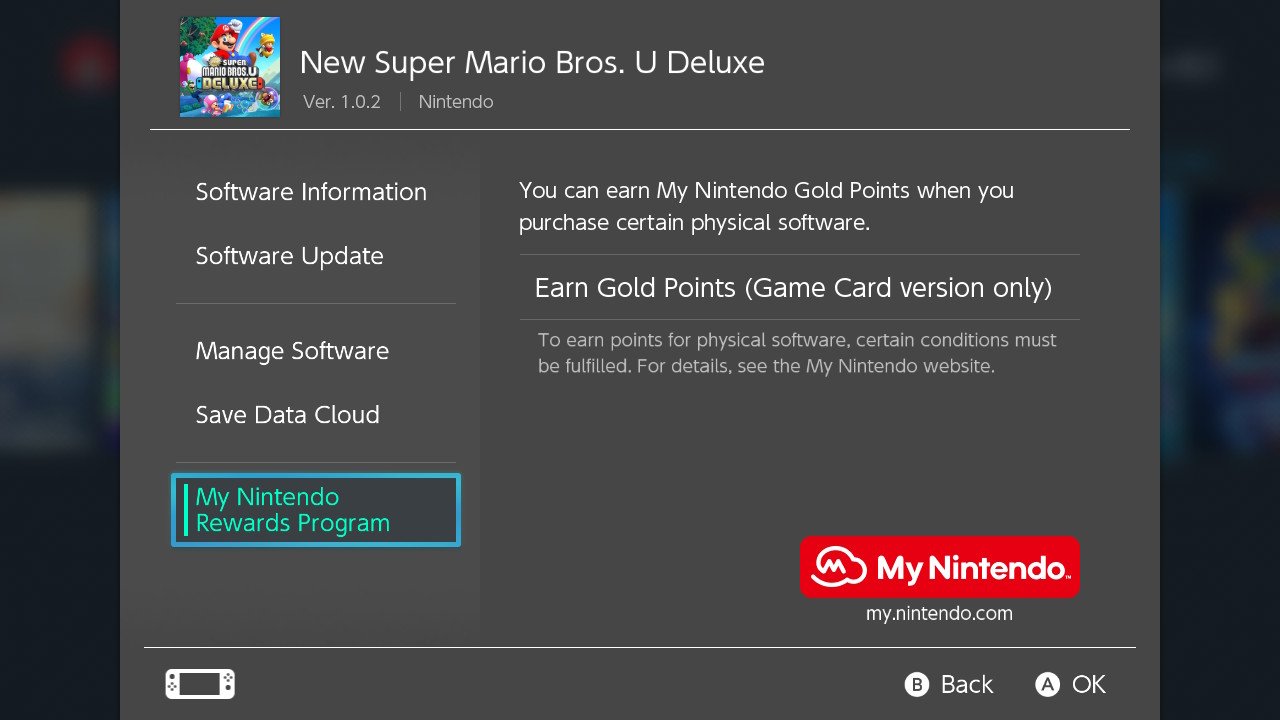This screenshot has height=720, width=1280.
Task: Choose Earn Gold Points (Game Card version only)
Action: tap(800, 288)
